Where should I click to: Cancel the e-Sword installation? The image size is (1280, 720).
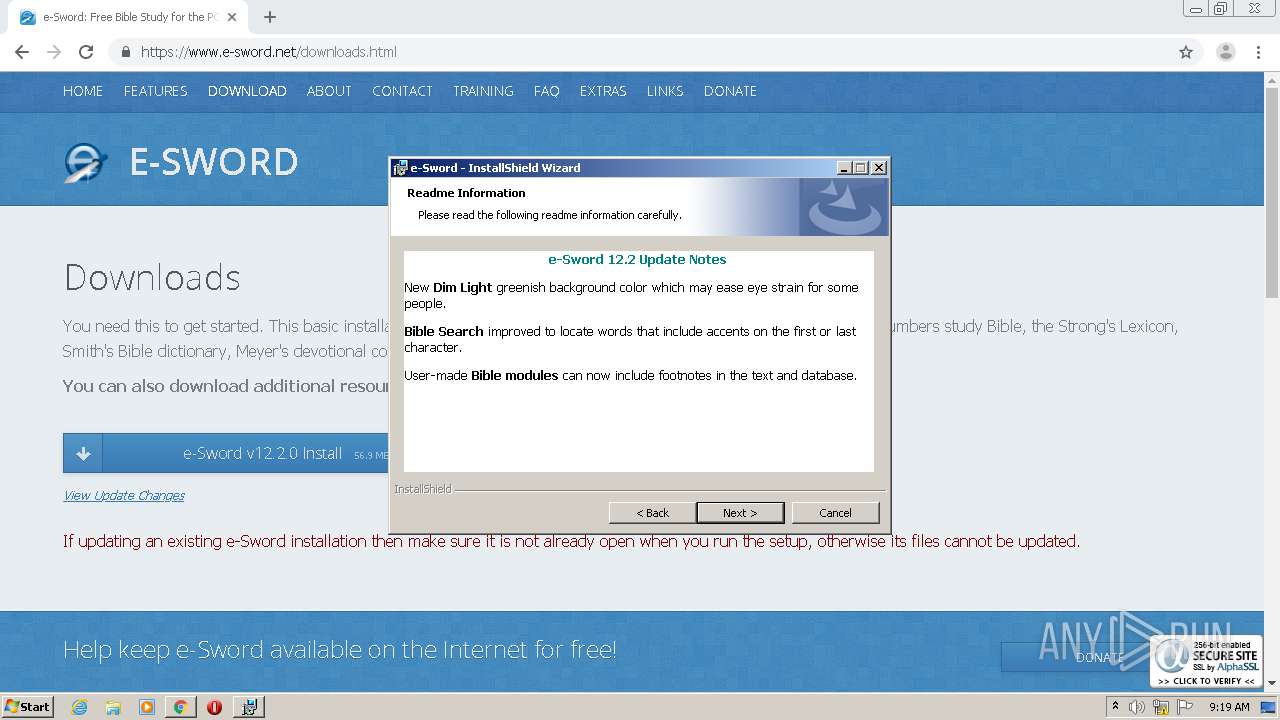[835, 513]
